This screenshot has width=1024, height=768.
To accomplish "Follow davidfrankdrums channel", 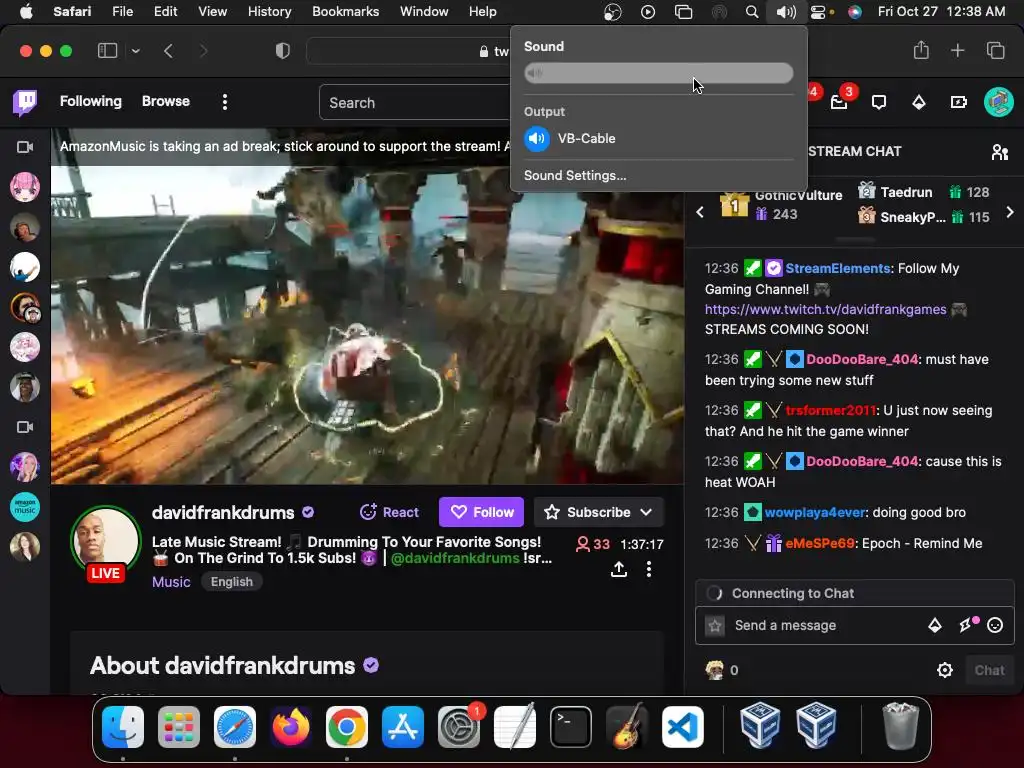I will [481, 512].
